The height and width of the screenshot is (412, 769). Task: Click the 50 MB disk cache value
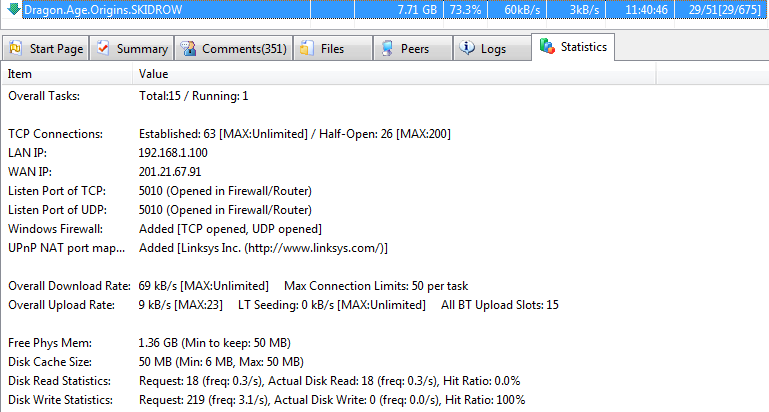tap(221, 362)
